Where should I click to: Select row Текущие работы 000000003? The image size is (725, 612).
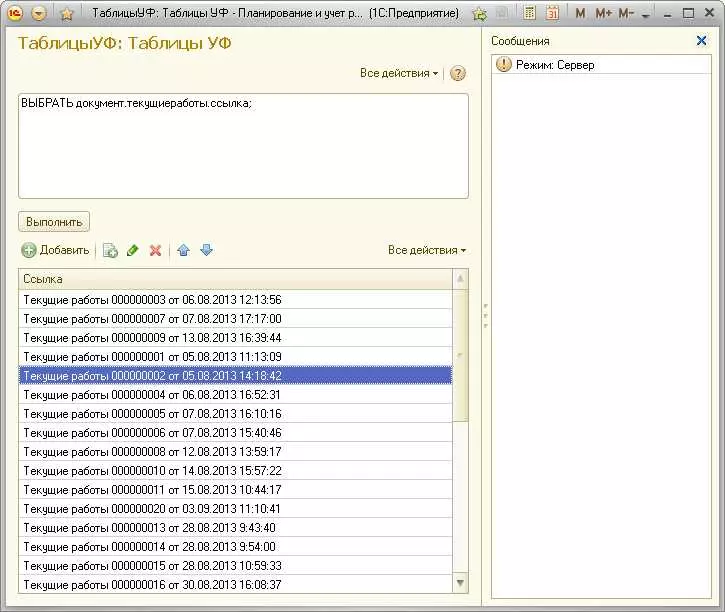(236, 300)
